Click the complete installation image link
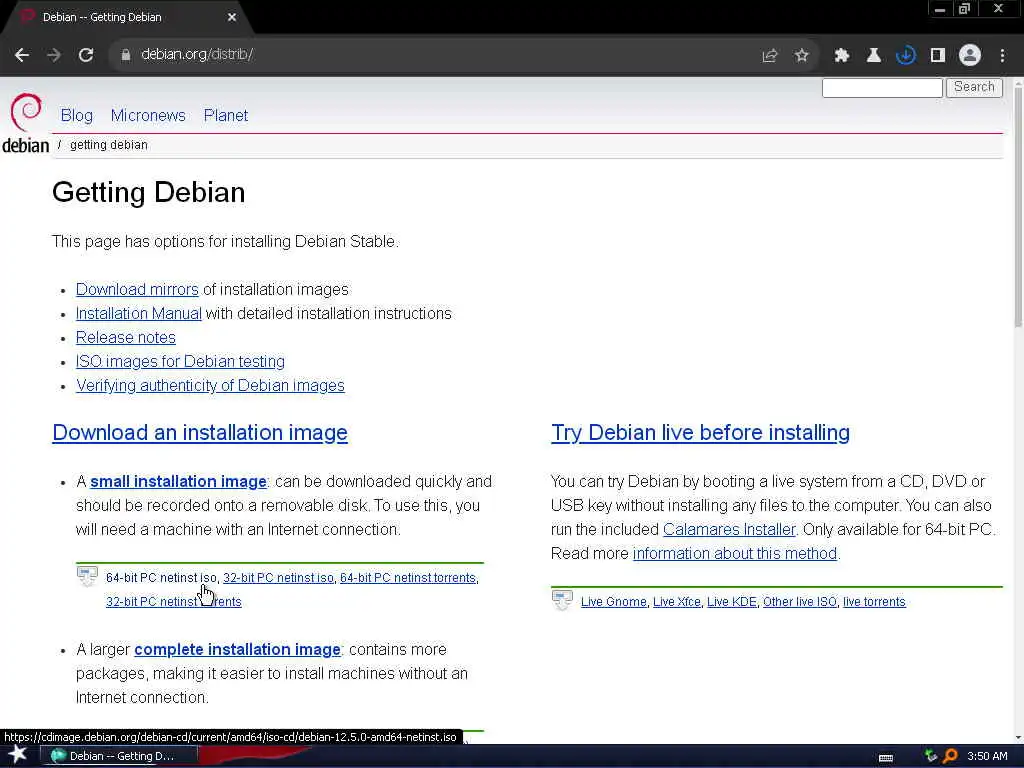1024x768 pixels. pos(237,650)
